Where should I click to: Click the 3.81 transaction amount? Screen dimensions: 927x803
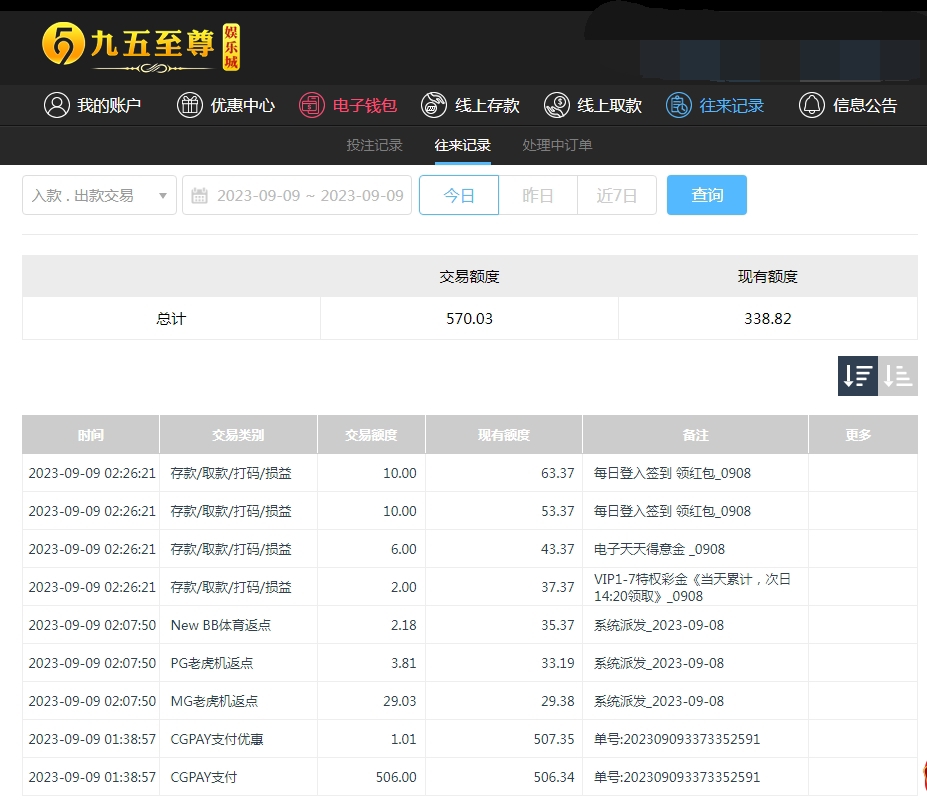[404, 663]
